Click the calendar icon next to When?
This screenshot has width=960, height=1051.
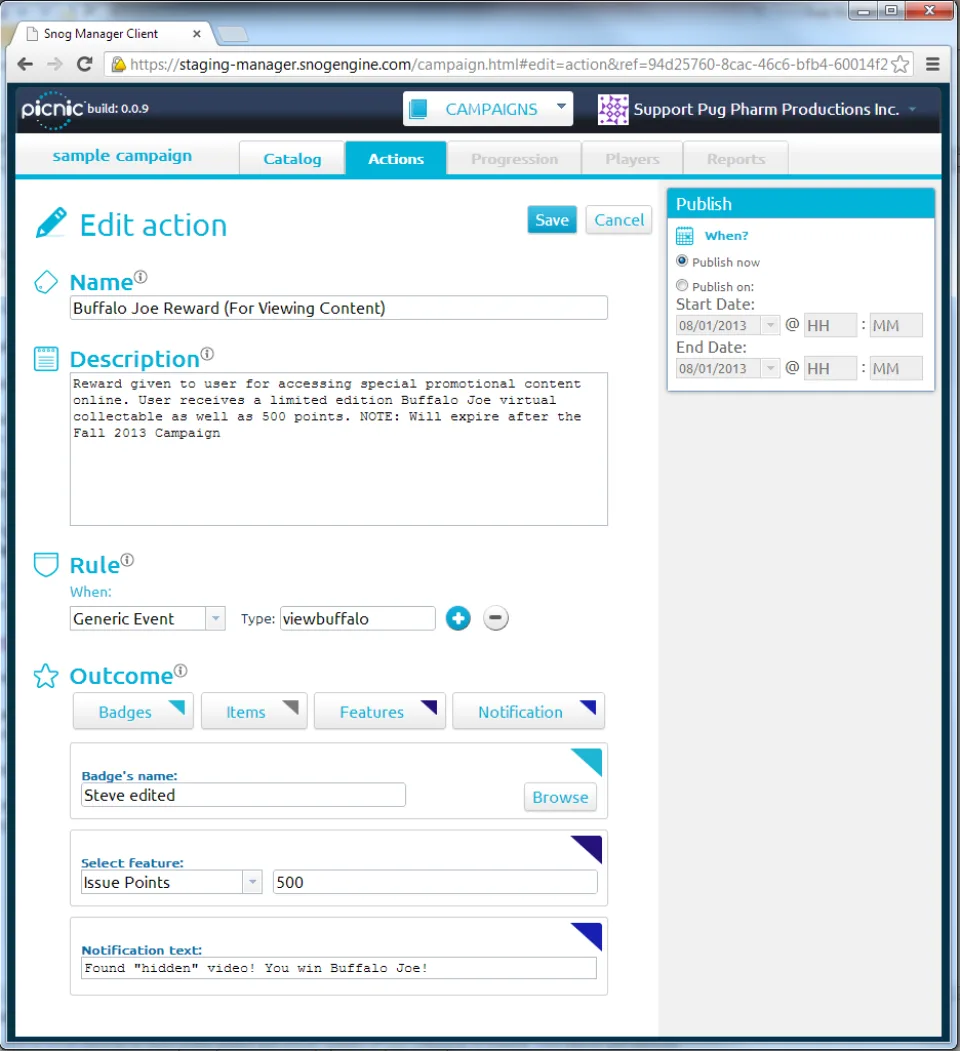coord(684,236)
